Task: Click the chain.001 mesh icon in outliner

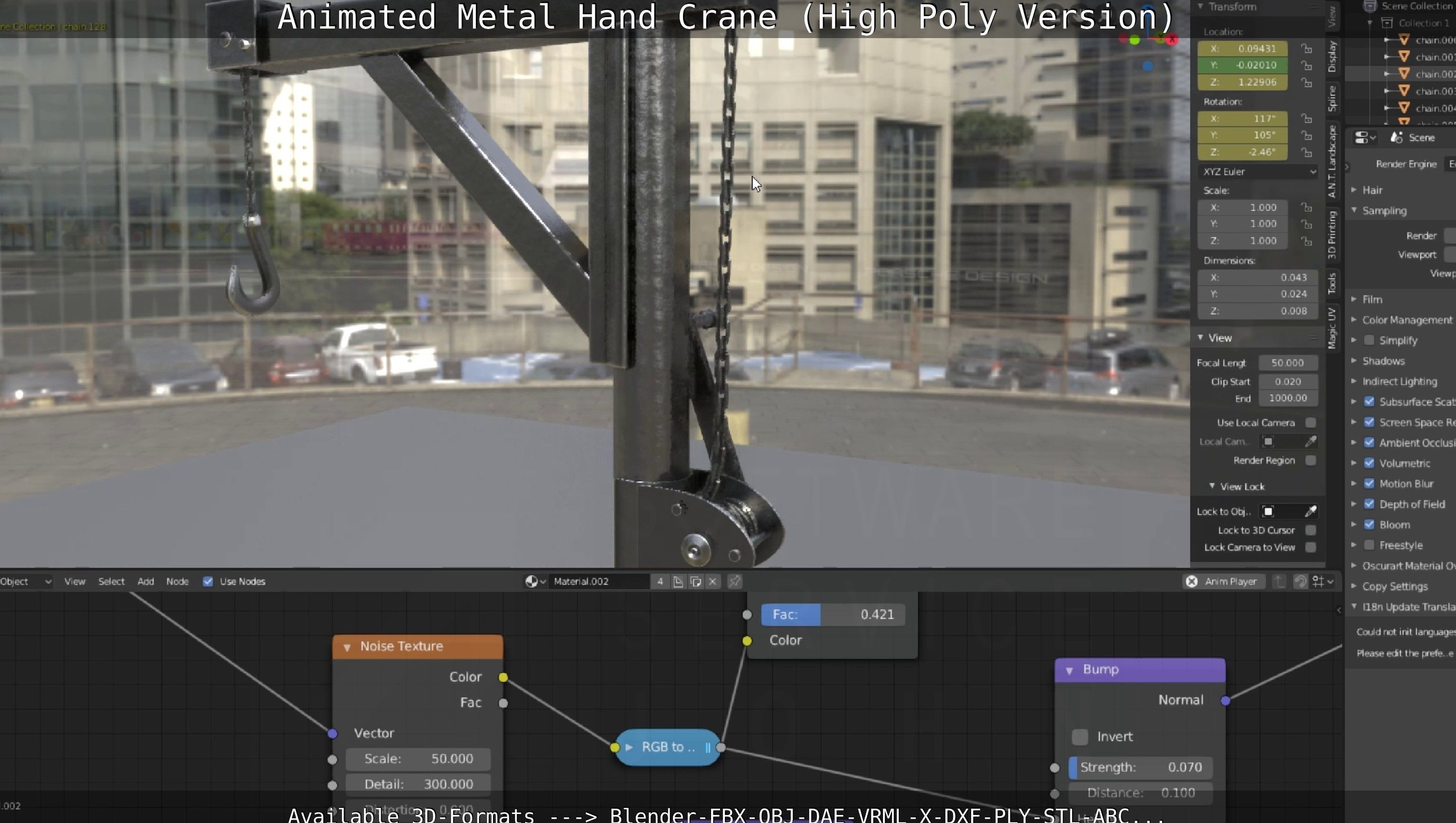Action: pos(1404,57)
